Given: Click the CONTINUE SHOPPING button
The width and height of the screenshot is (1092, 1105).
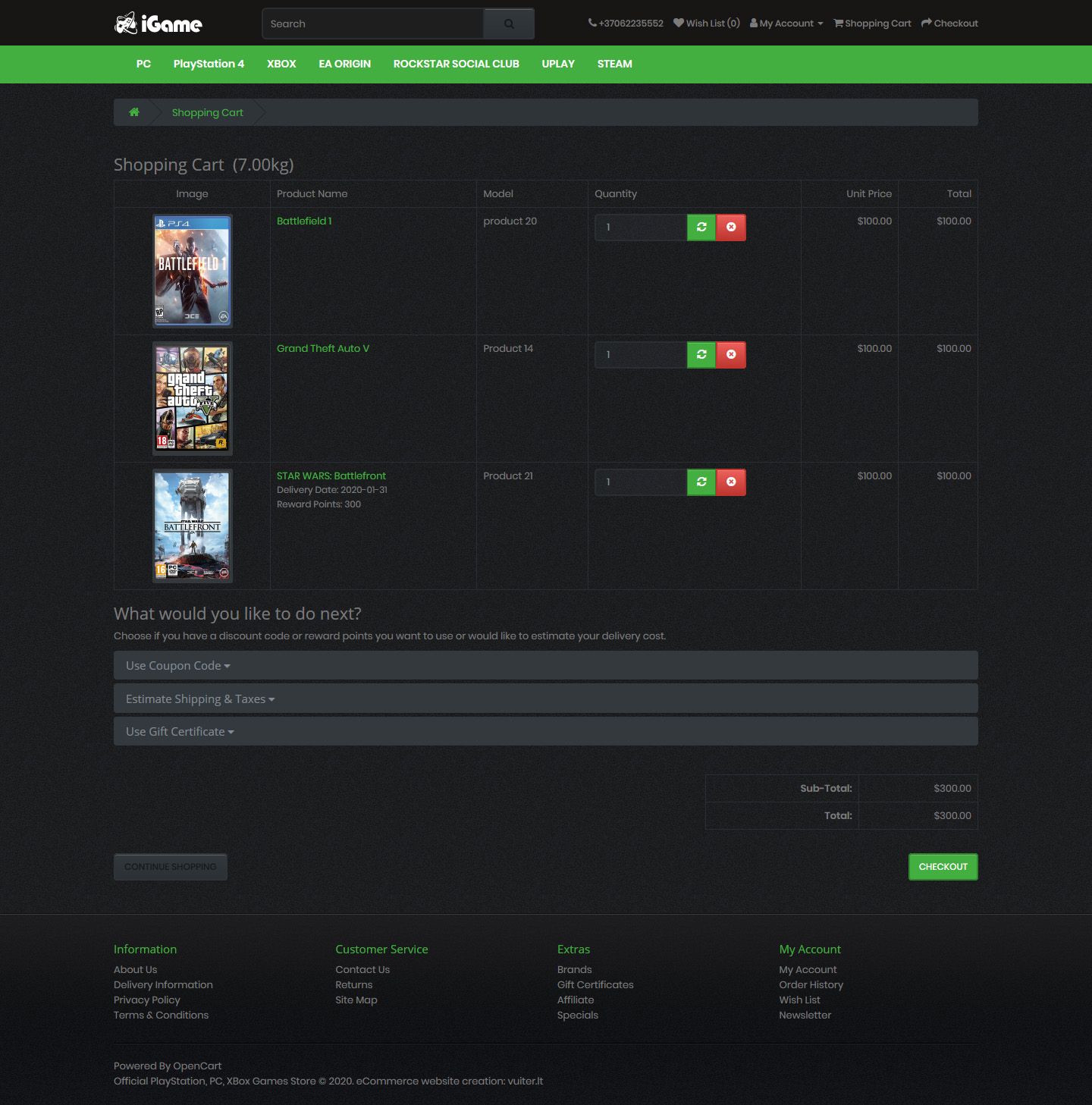Looking at the screenshot, I should (171, 867).
